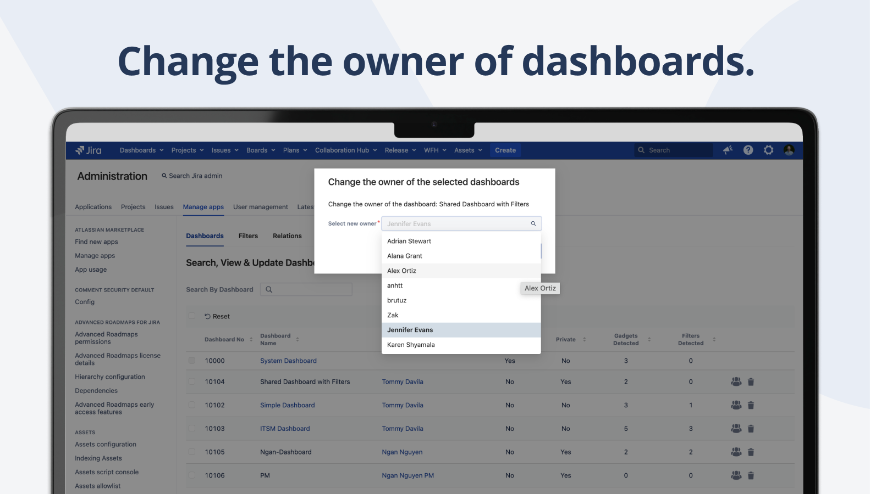870x494 pixels.
Task: Select Alex Ortiz from owner list
Action: pos(461,271)
